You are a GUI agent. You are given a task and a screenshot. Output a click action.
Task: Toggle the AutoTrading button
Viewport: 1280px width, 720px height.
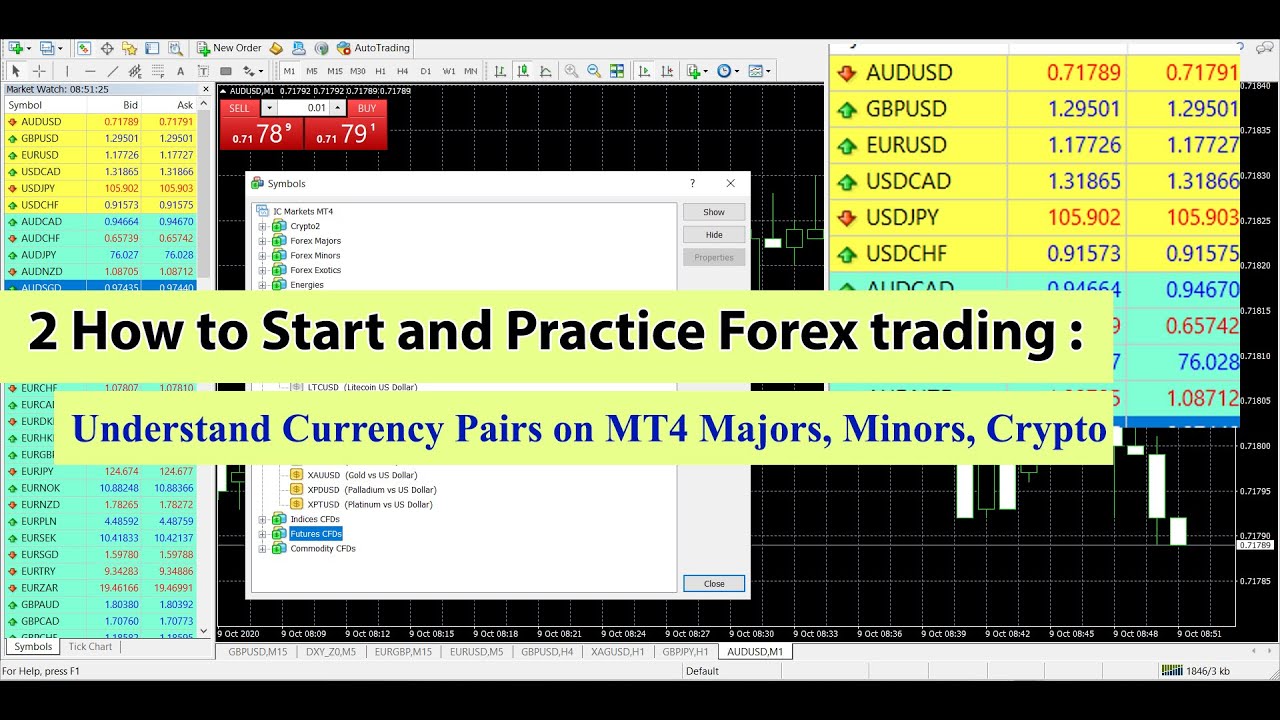click(x=373, y=48)
